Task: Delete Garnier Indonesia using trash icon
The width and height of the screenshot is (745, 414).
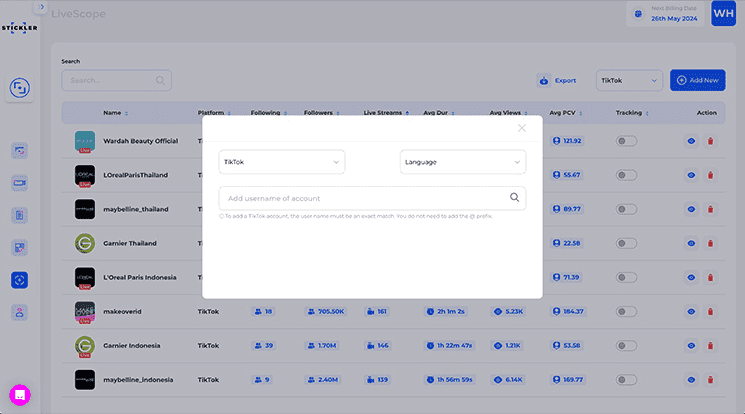Action: [x=710, y=346]
